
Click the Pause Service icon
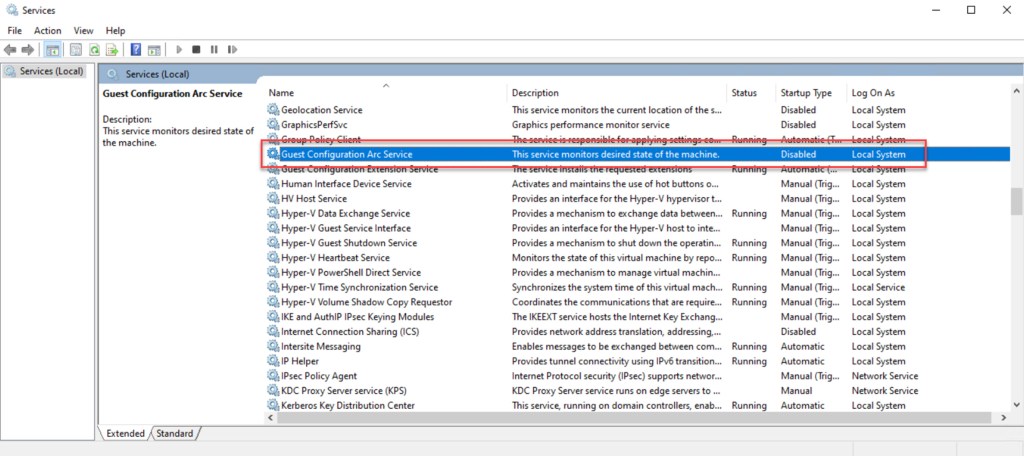tap(214, 49)
